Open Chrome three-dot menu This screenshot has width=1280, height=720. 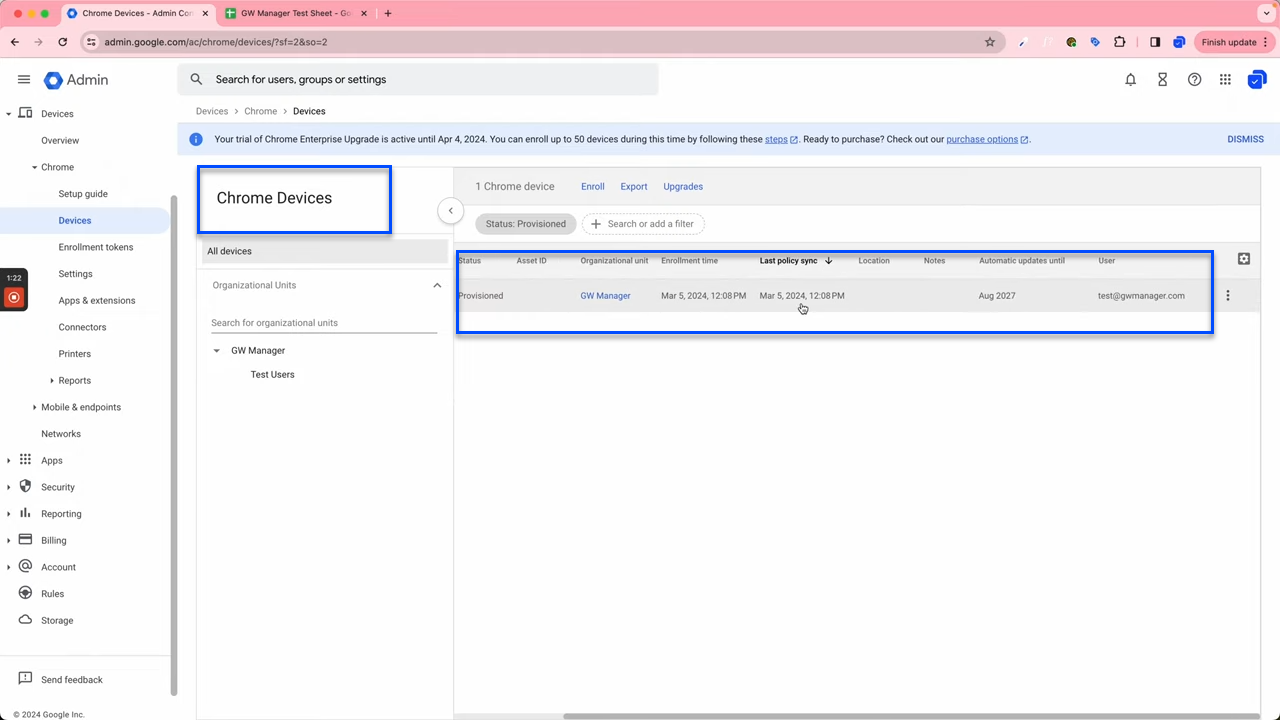point(1268,42)
